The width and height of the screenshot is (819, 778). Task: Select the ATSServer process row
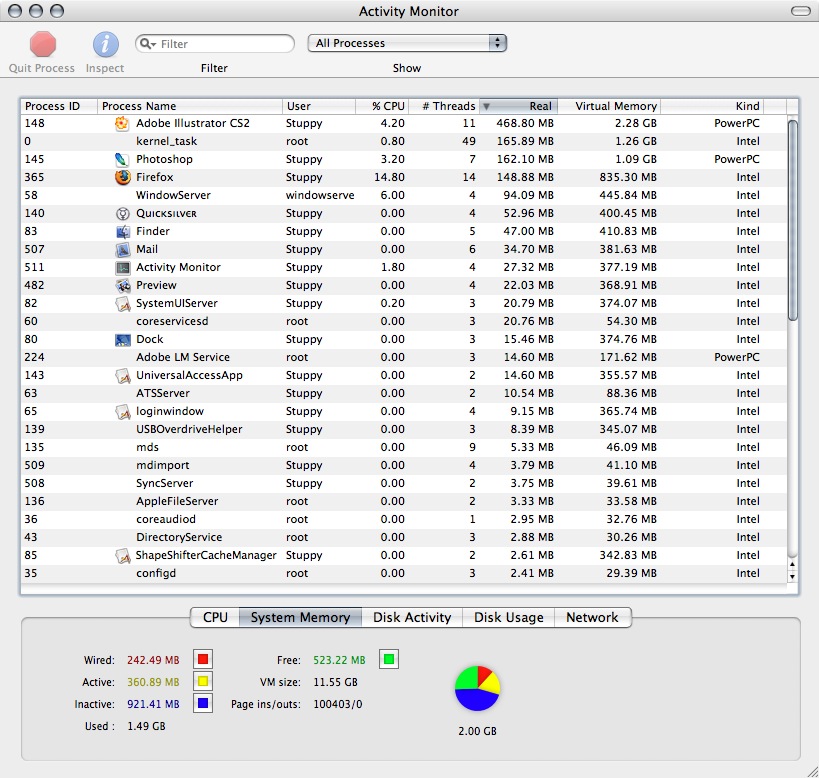point(404,394)
